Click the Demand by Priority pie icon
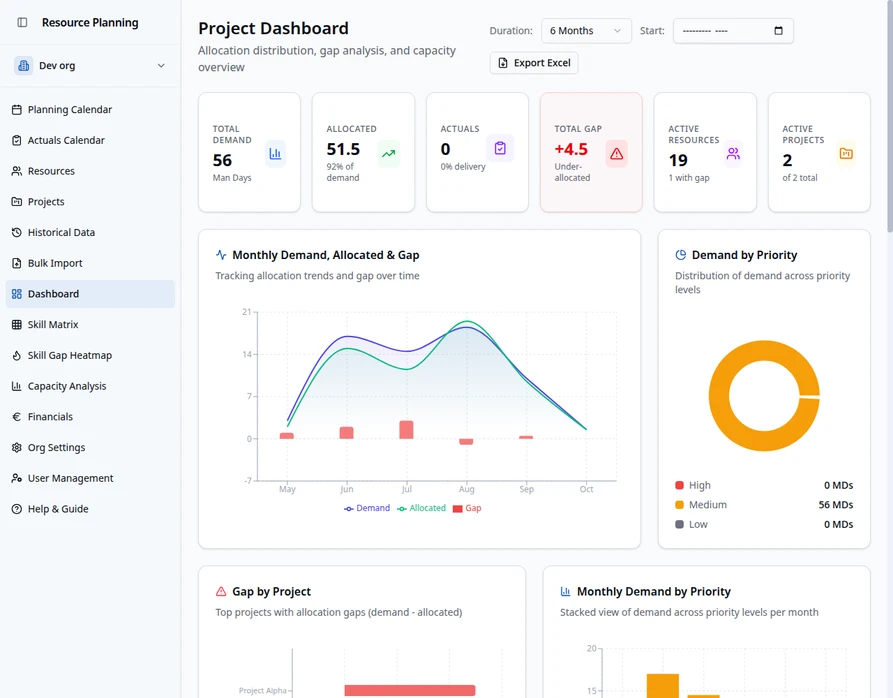Image resolution: width=893 pixels, height=698 pixels. coord(681,255)
